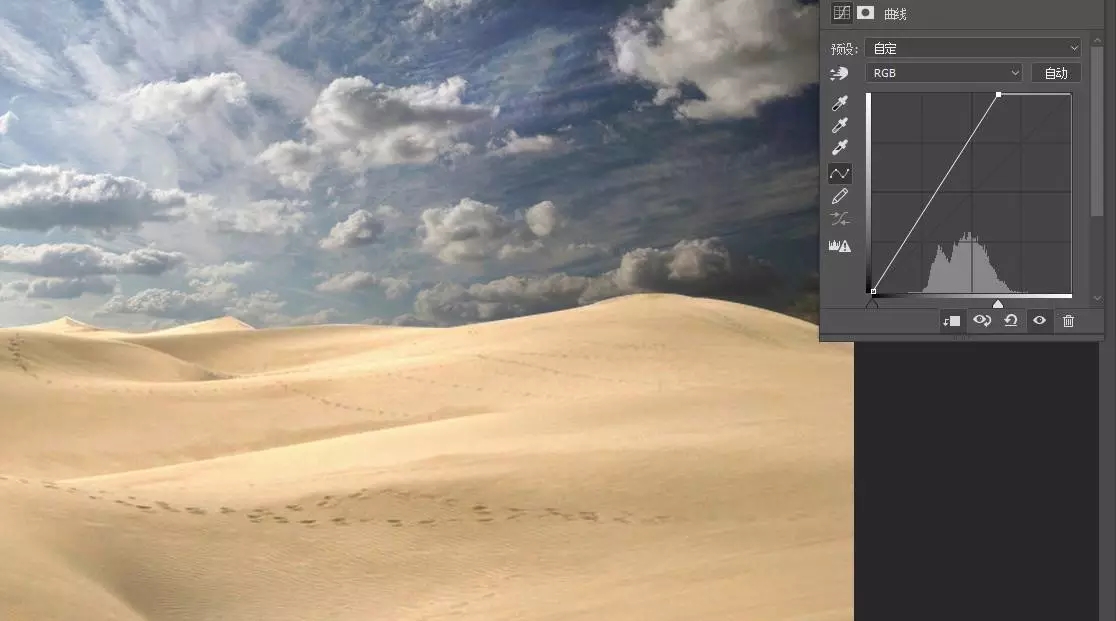Select the white point eyedropper
The width and height of the screenshot is (1116, 621).
coord(840,148)
